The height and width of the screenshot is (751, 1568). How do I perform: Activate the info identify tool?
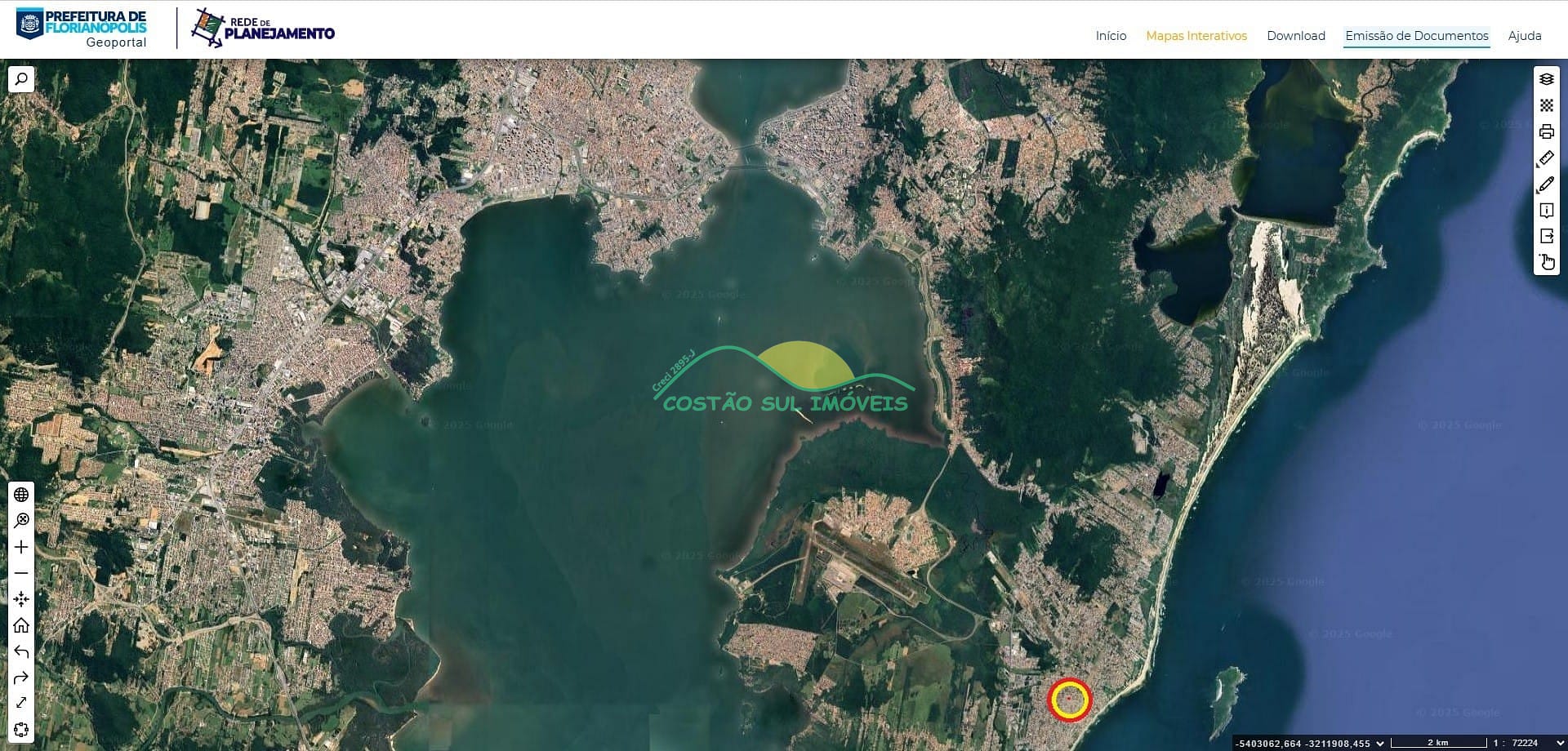point(1547,211)
